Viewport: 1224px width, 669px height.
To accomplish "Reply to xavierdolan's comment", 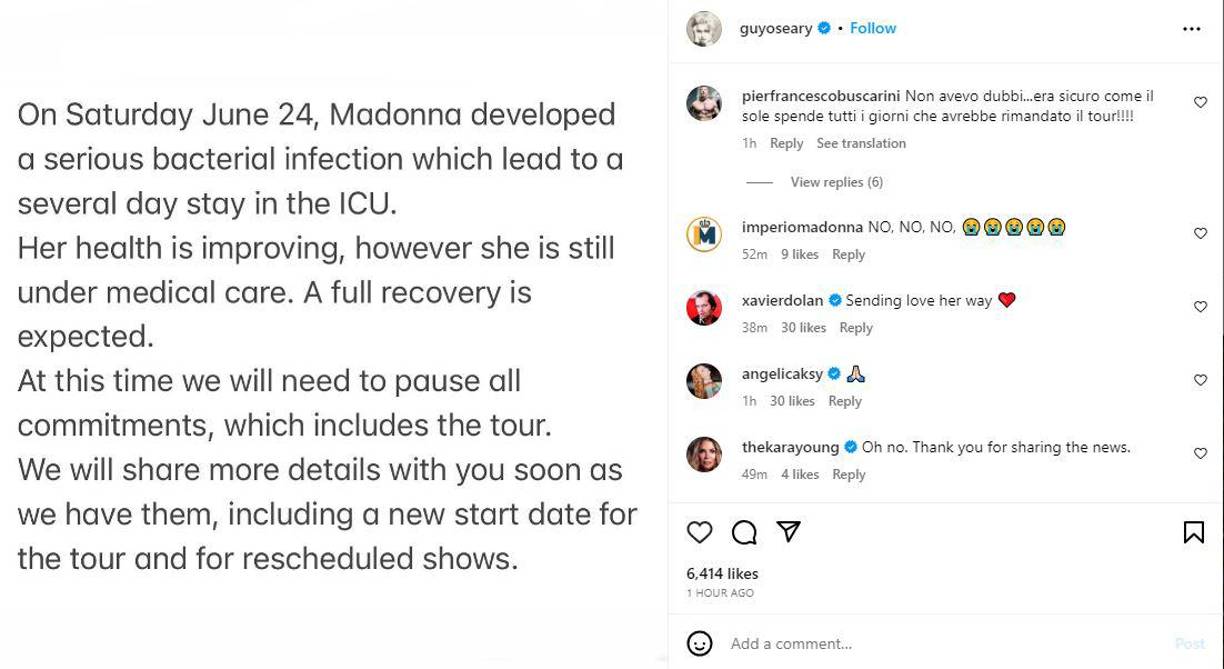I will (x=856, y=327).
